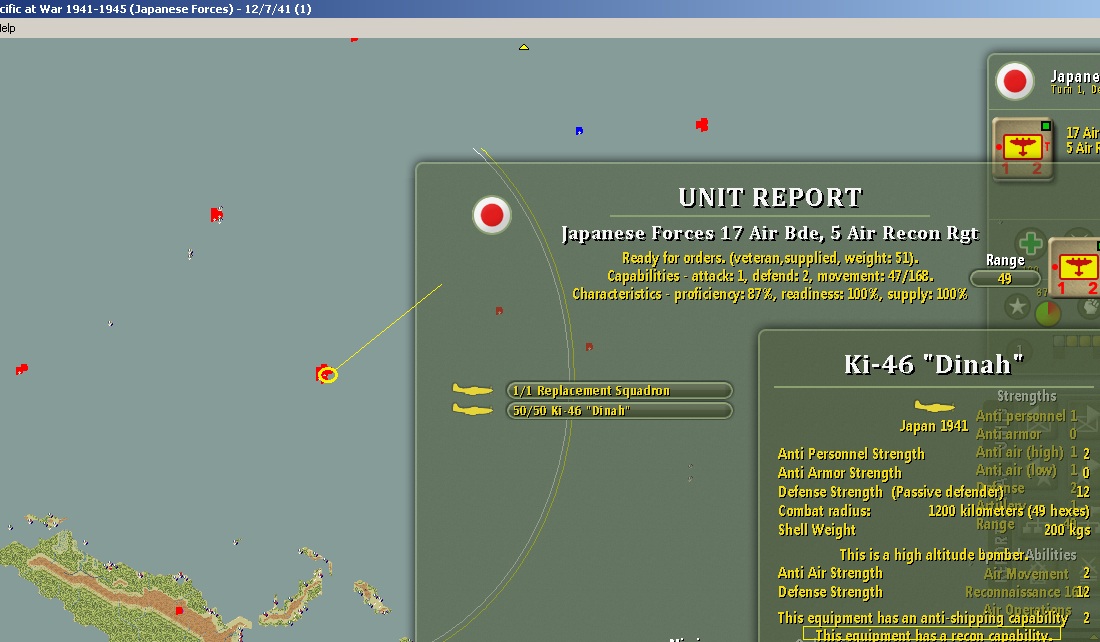Viewport: 1100px width, 642px height.
Task: Click the green and red pie chart icon
Action: 1047,314
